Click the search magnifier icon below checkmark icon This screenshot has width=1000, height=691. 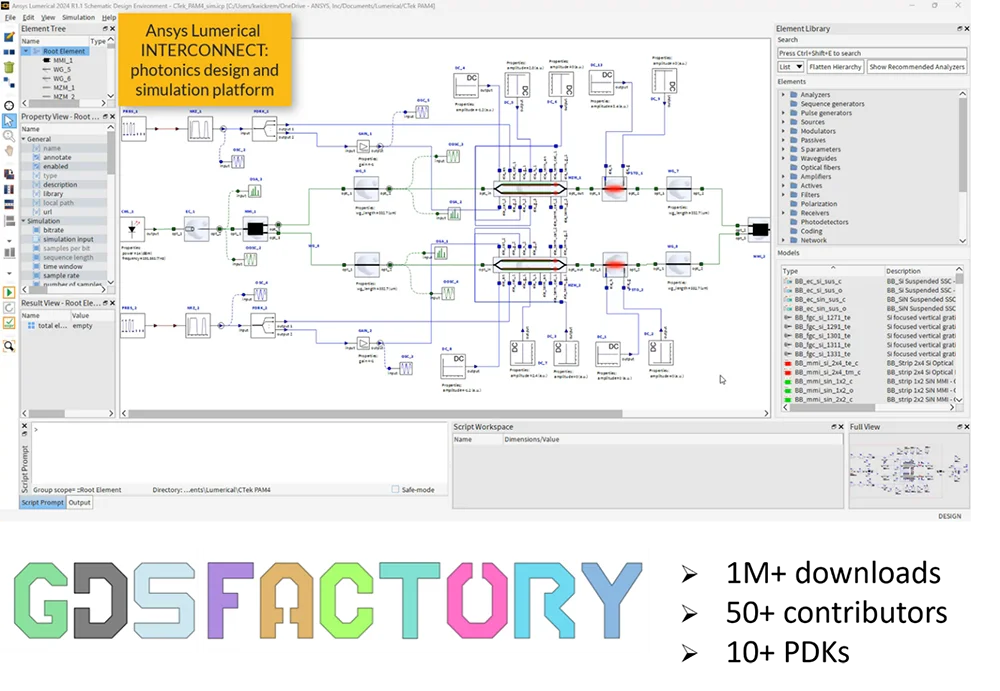(x=9, y=346)
